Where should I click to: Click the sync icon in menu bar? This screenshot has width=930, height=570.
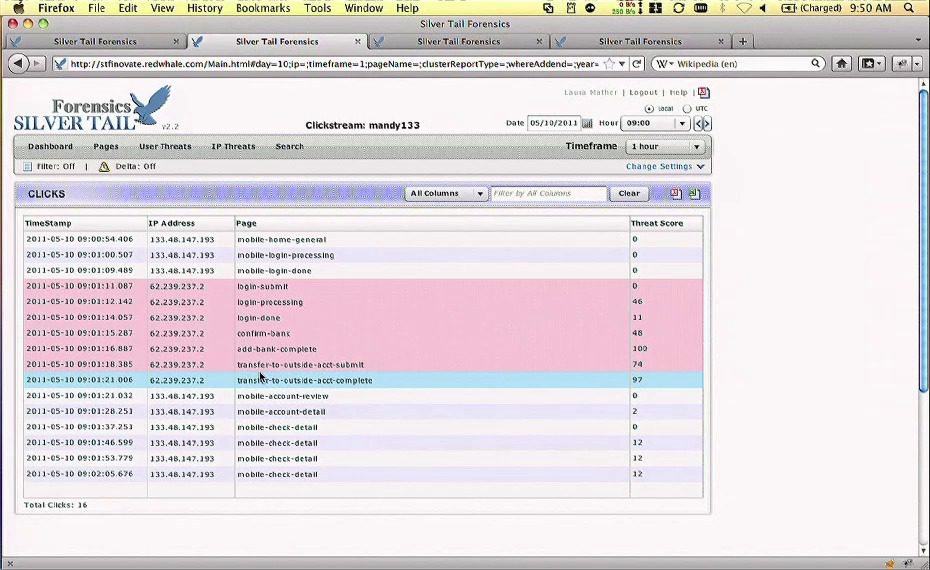679,8
